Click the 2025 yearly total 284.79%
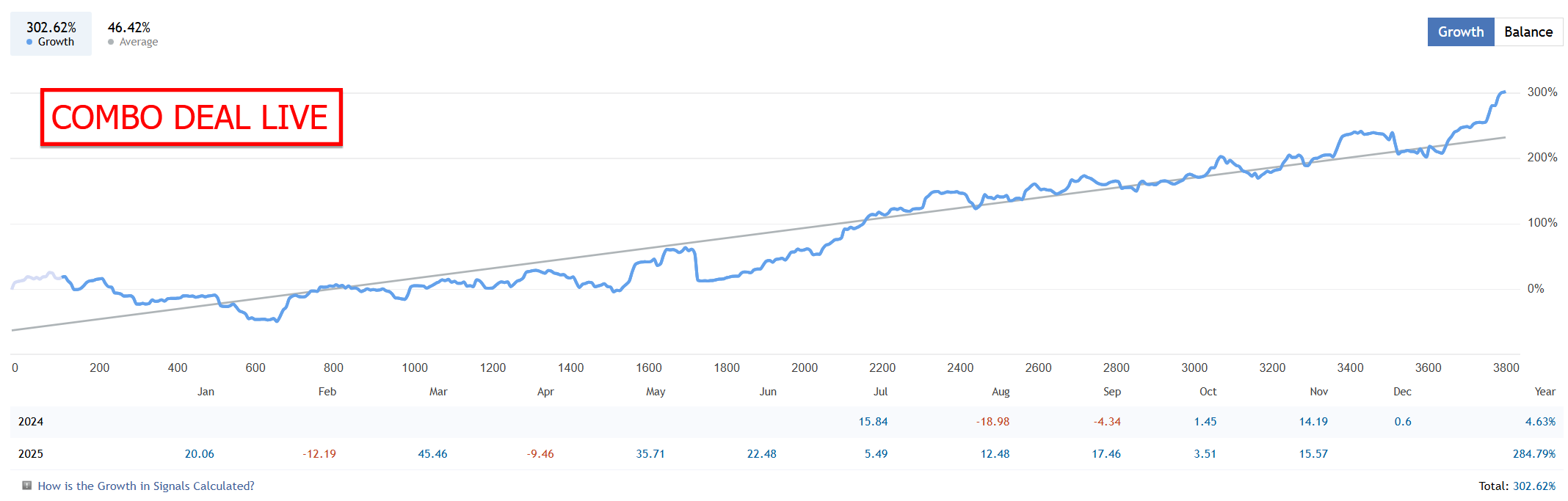Screen dimensions: 1568x501 pyautogui.click(x=1533, y=454)
